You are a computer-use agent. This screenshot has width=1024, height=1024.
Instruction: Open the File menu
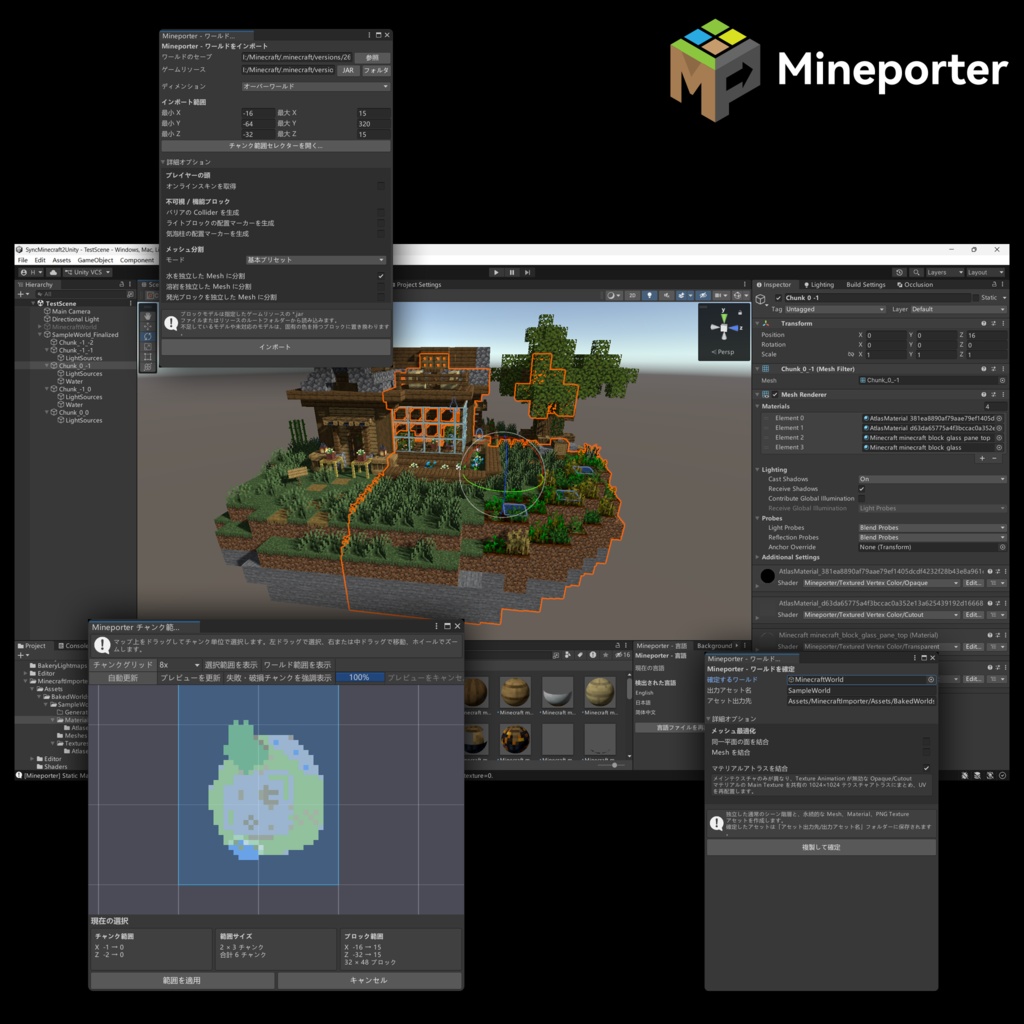[x=23, y=260]
